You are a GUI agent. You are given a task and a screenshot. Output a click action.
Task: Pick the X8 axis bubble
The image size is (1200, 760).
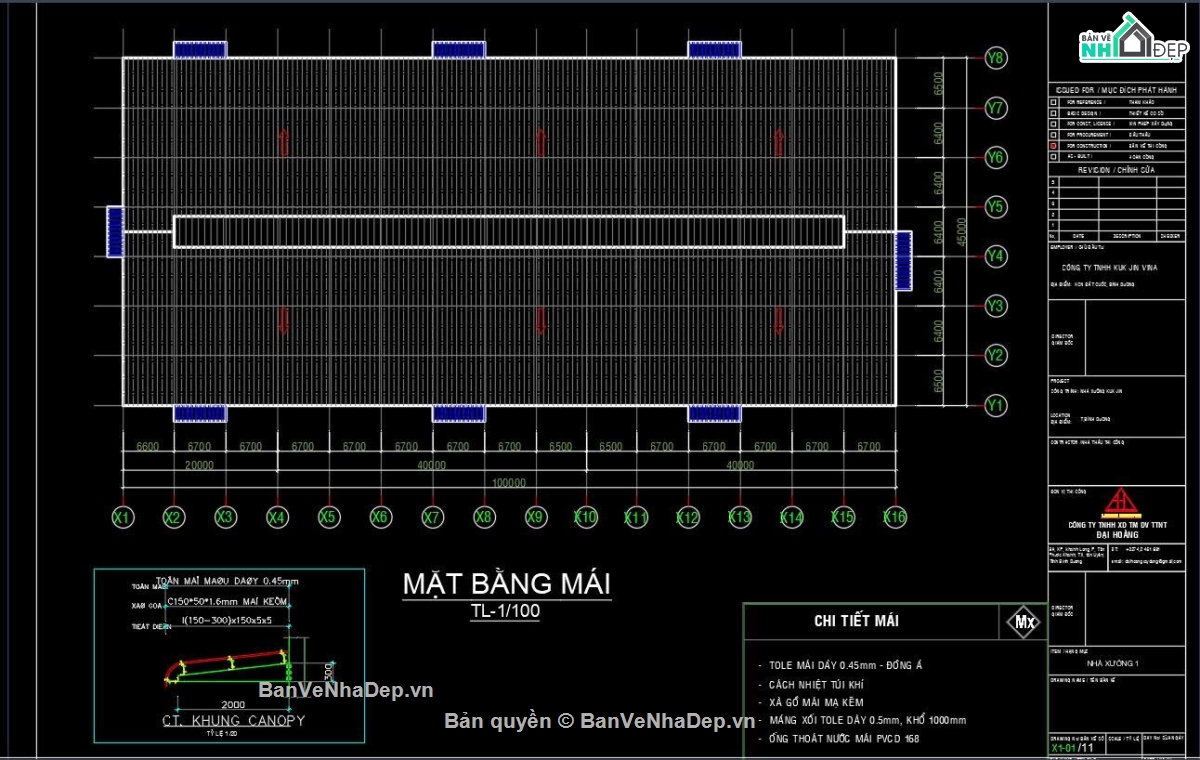[484, 517]
